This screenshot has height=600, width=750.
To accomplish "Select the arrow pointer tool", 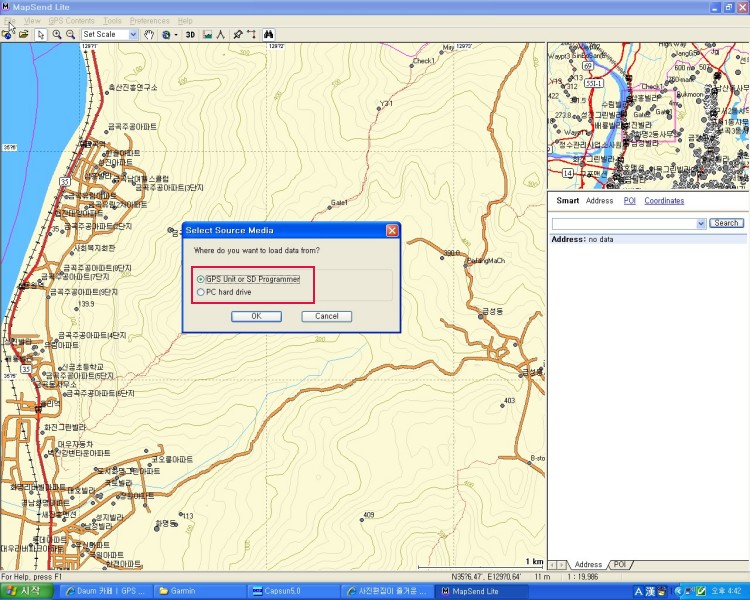I will [x=41, y=34].
